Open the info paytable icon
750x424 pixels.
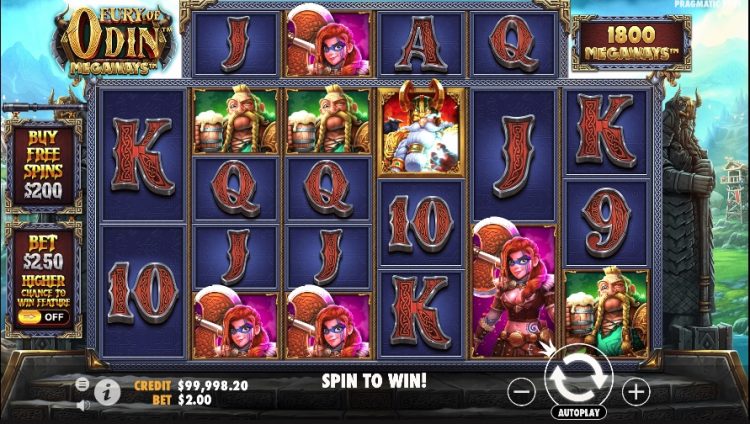[107, 393]
